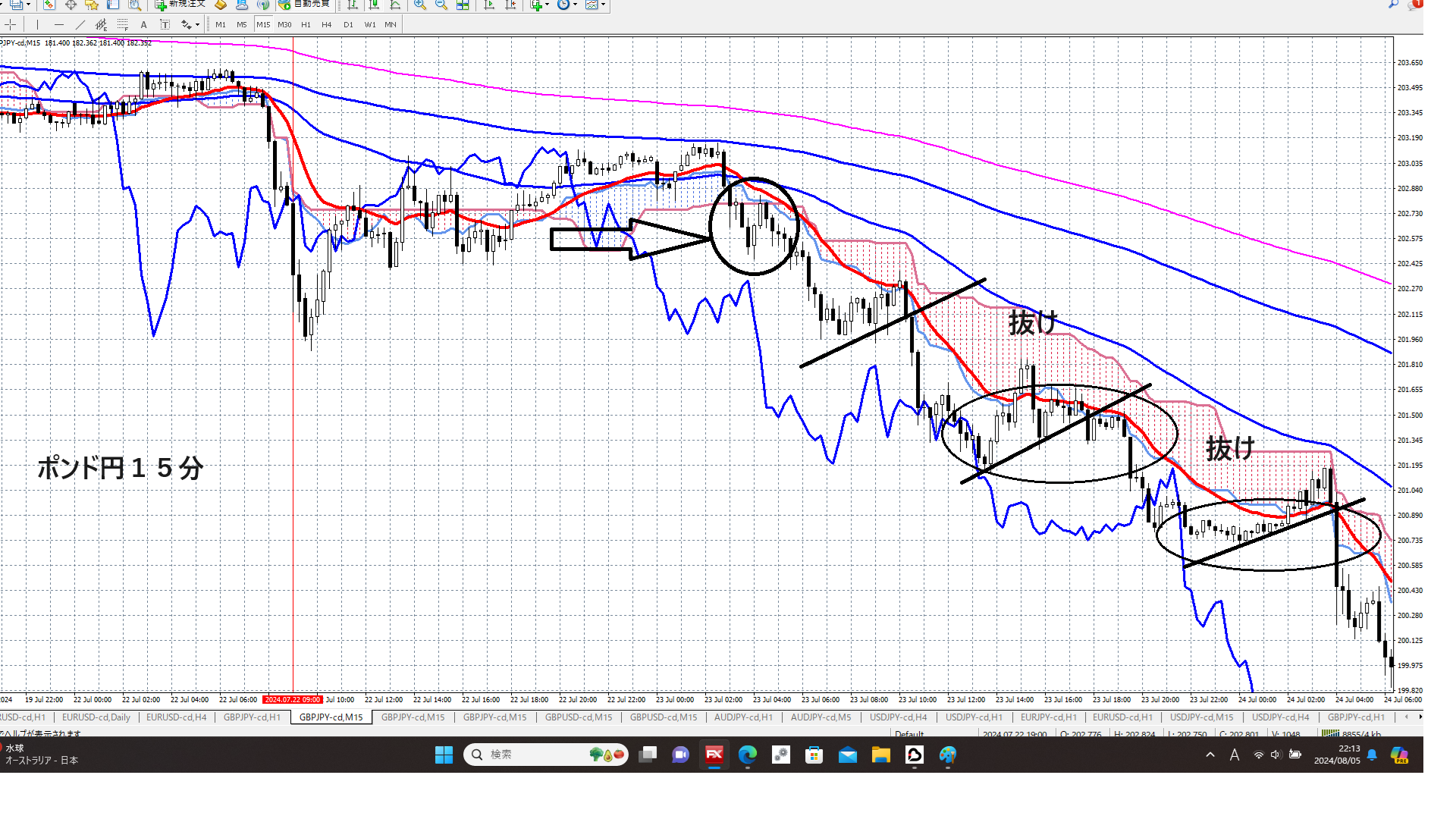The width and height of the screenshot is (1456, 819).
Task: Select the crosshair cursor tool
Action: [x=11, y=24]
